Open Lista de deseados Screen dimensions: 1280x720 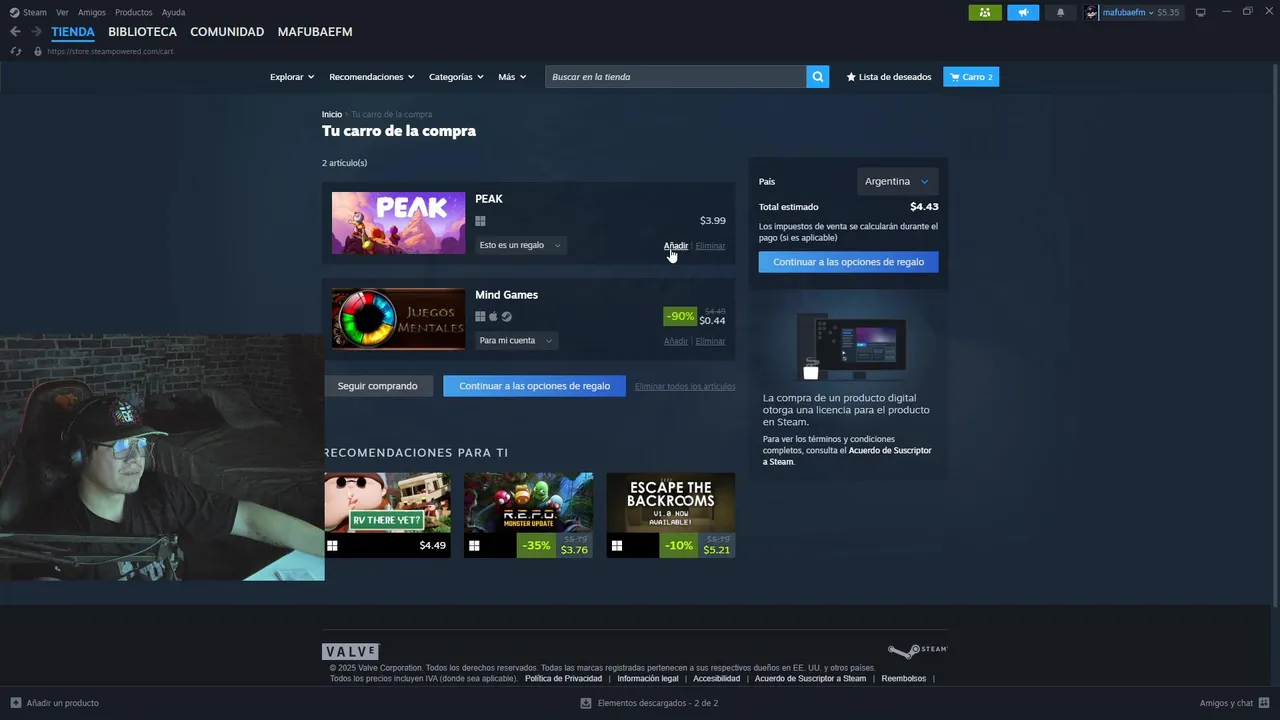[x=889, y=77]
